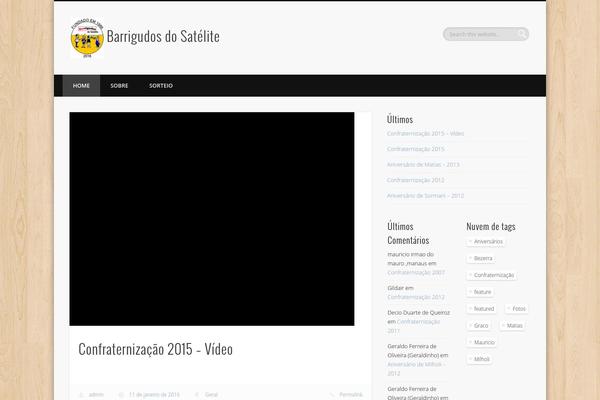Viewport: 600px width, 400px height.
Task: Click the Últimos heading
Action: tap(400, 119)
